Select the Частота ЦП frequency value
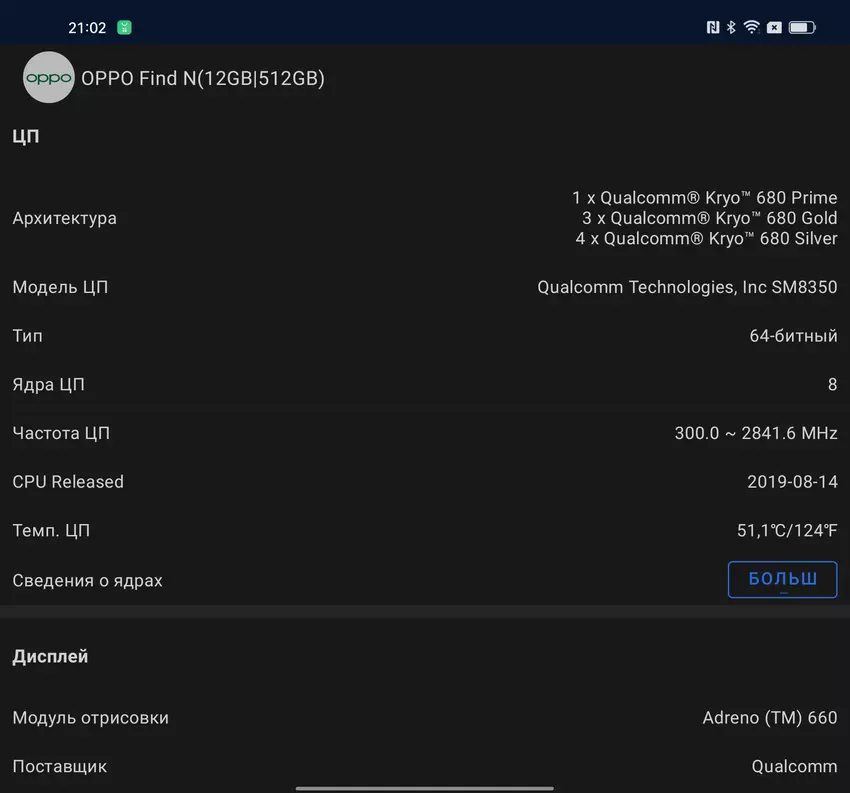Screen dimensions: 850x793 (755, 433)
